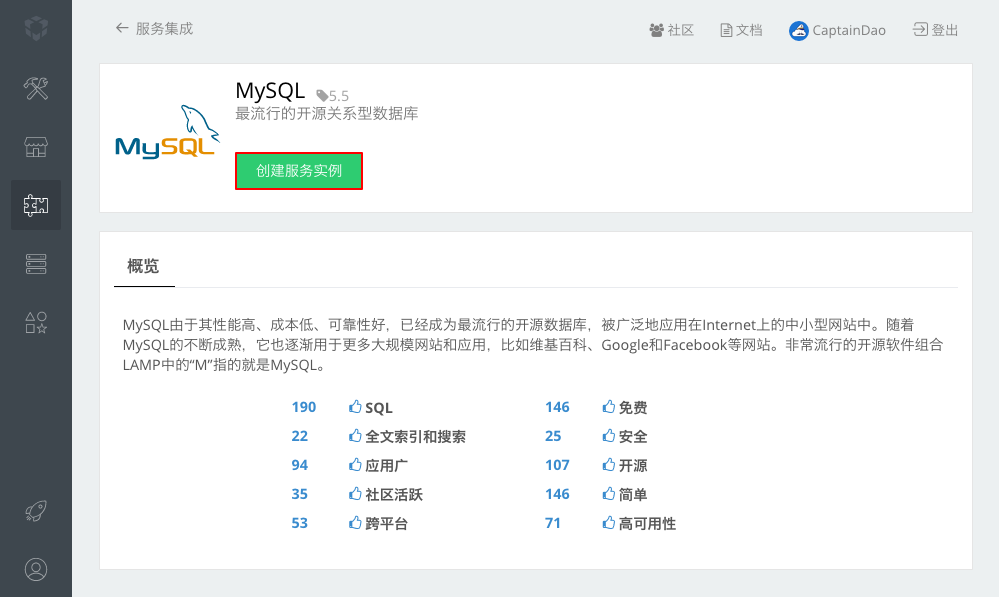Click the CaptainDao user account

click(x=837, y=30)
